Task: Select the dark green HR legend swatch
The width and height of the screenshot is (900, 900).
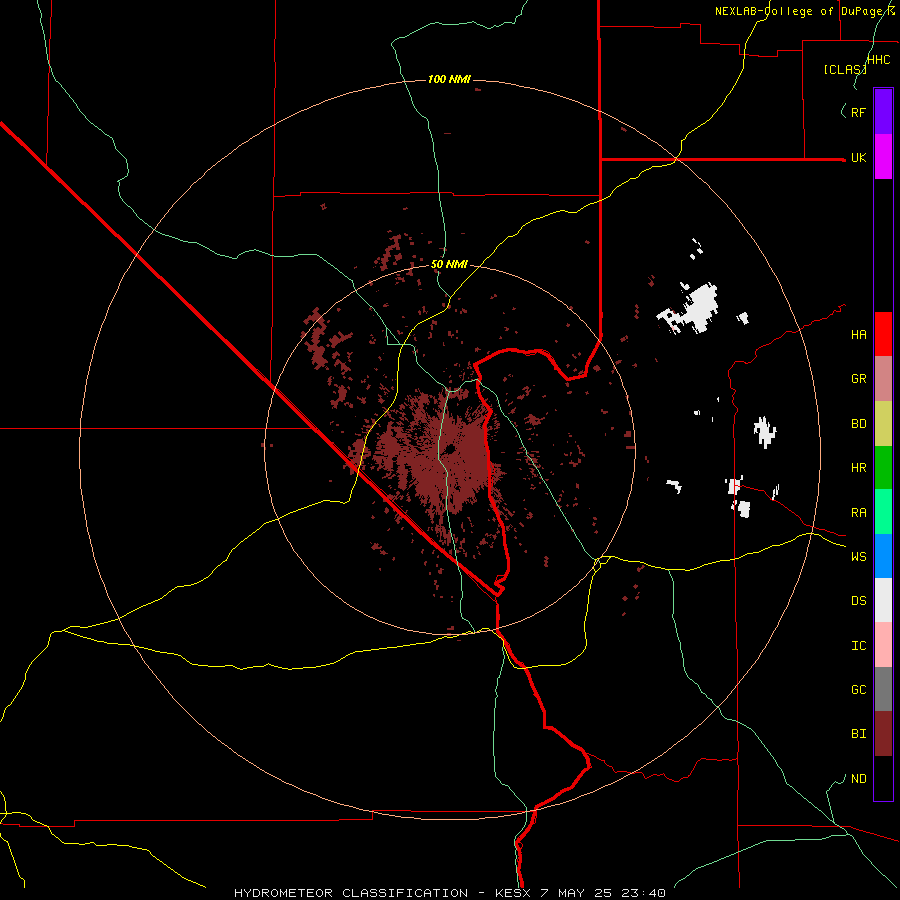Action: tap(883, 468)
